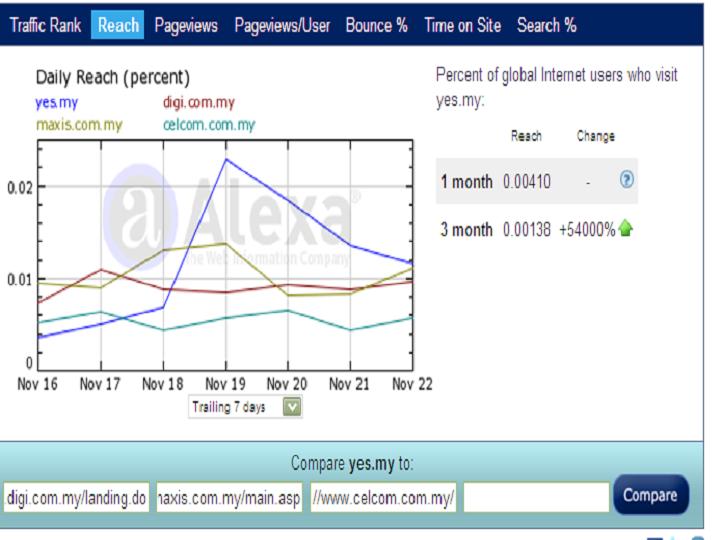Click the empty fourth comparison input field
This screenshot has width=720, height=540.
click(536, 497)
